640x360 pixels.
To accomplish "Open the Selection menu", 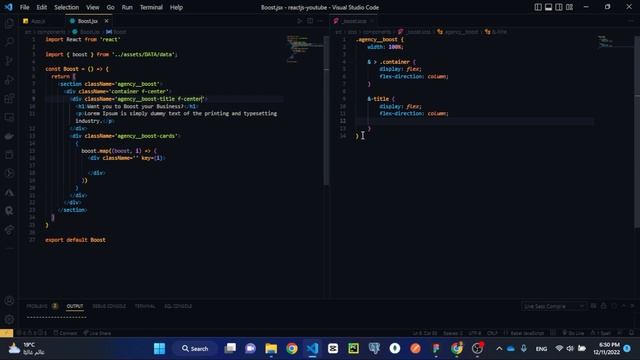I will coord(67,7).
